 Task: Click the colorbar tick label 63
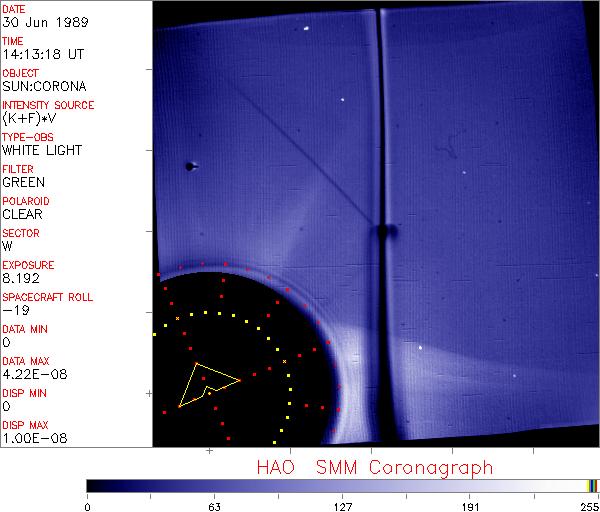(214, 507)
